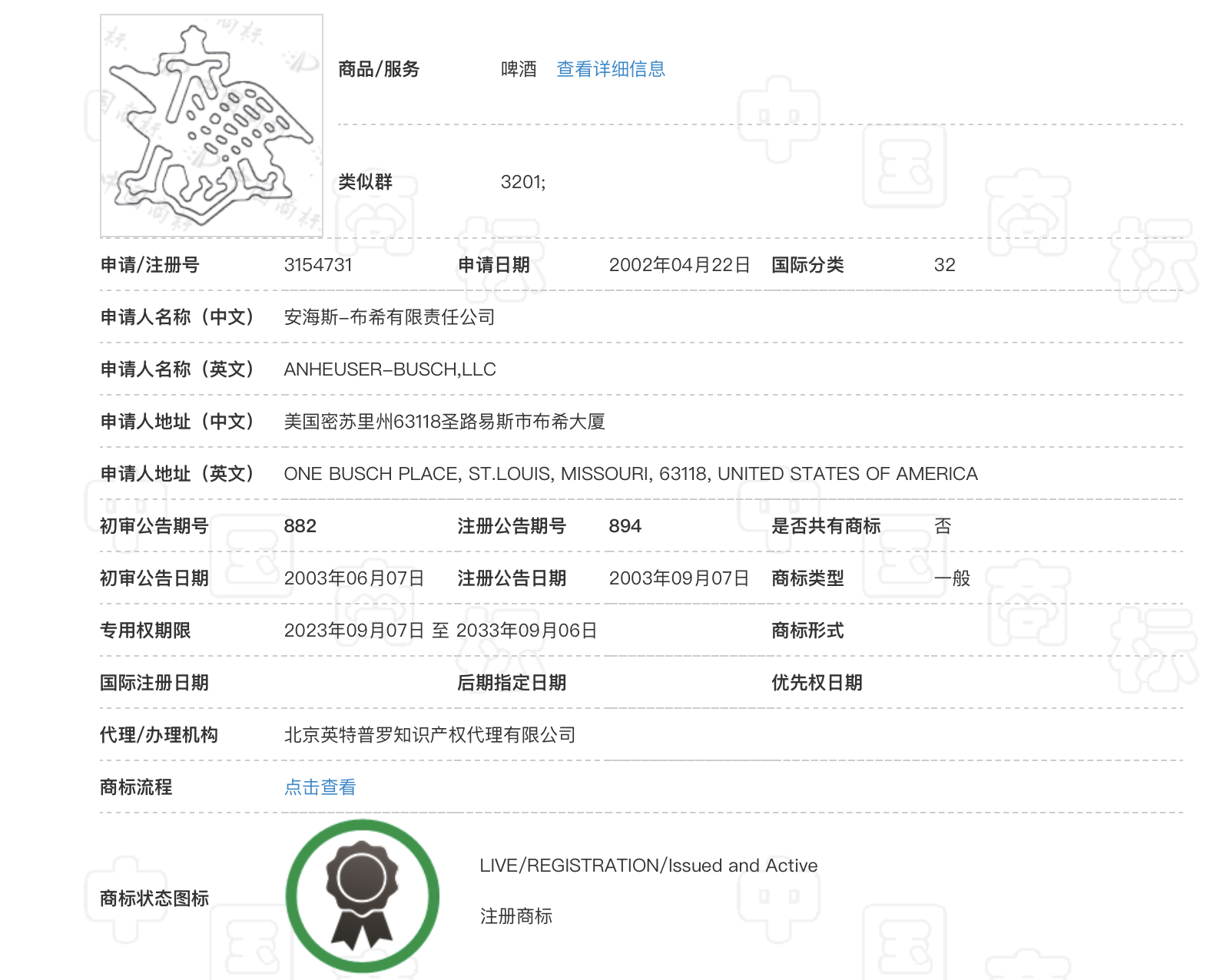Screen dimensions: 1220x980
Task: Click the 是否共有商标 label
Action: pyautogui.click(x=826, y=526)
